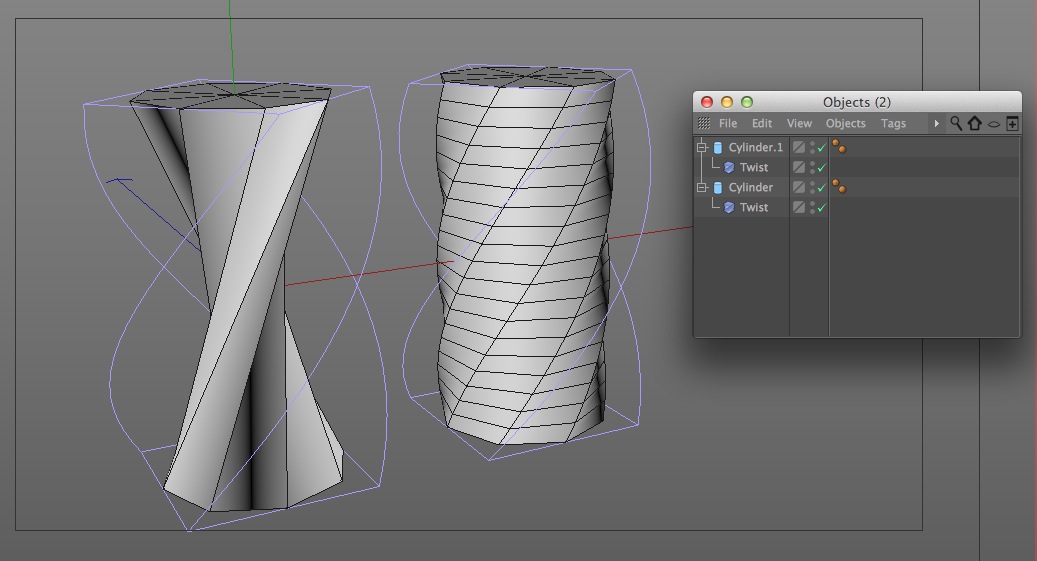Select the Cylinder.1 object name

755,148
